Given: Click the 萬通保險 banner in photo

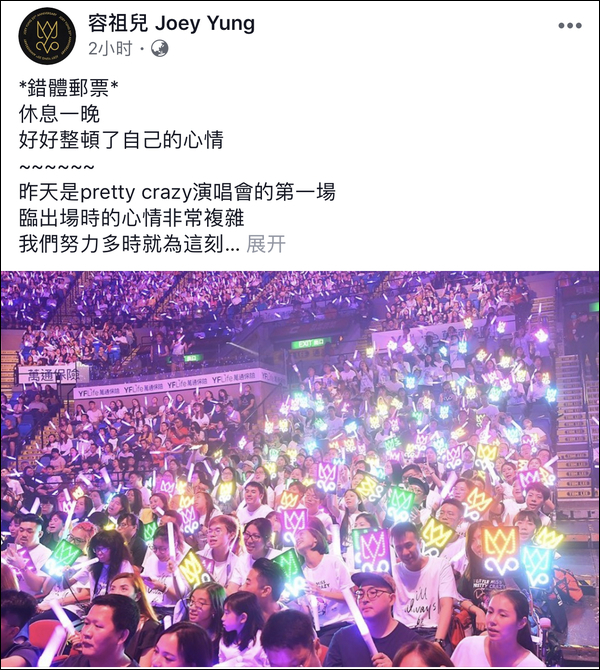Looking at the screenshot, I should pyautogui.click(x=54, y=375).
